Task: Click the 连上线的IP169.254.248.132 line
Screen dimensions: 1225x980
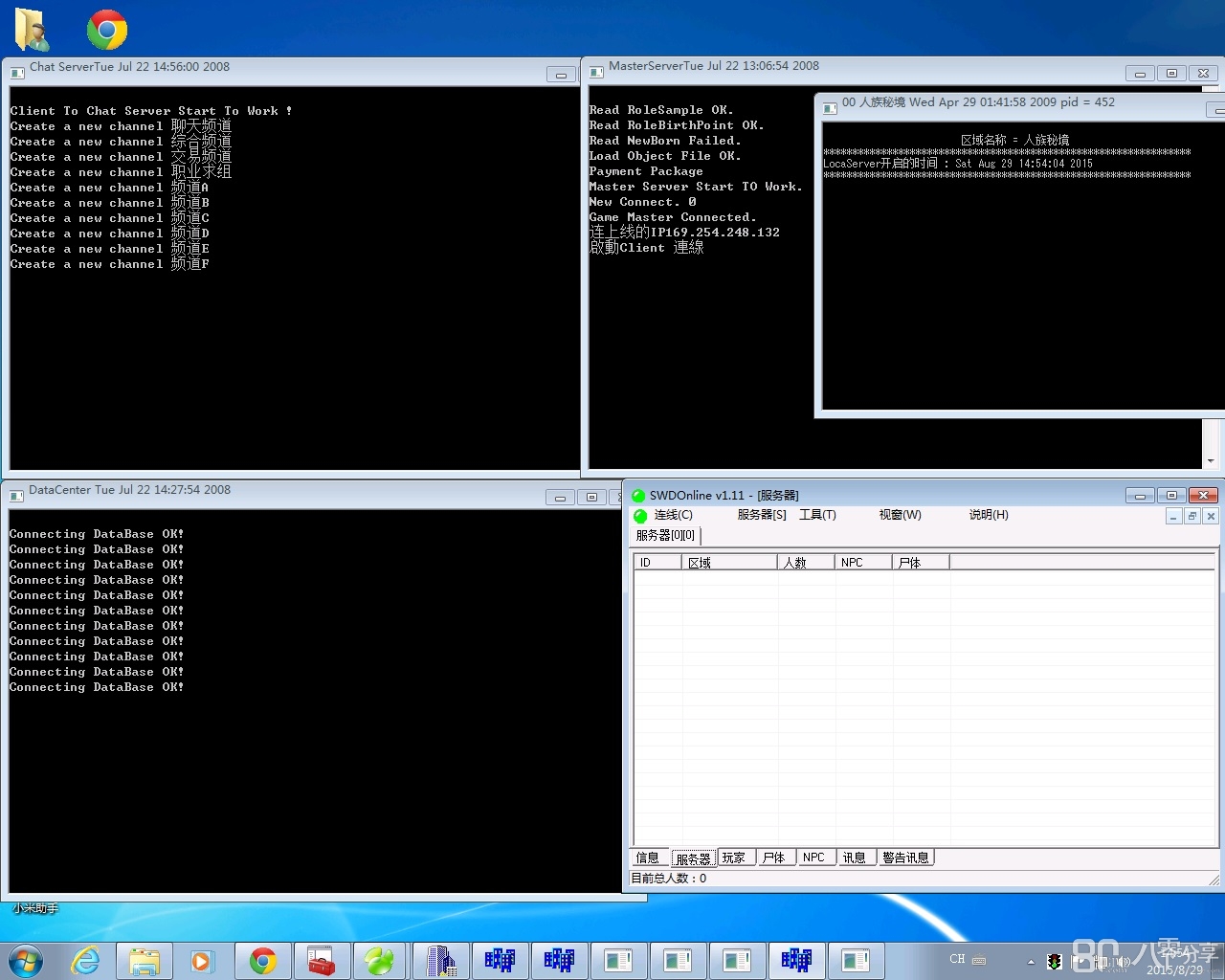Action: tap(684, 232)
